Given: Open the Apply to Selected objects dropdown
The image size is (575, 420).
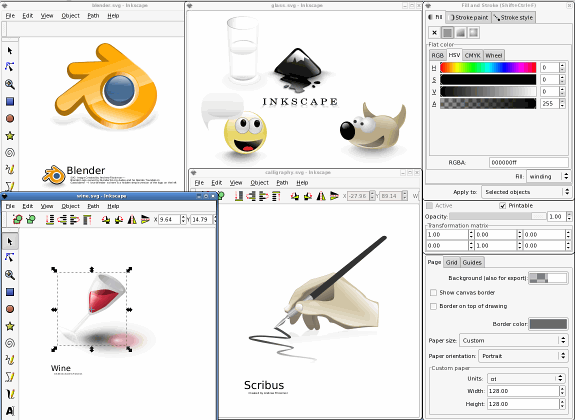Looking at the screenshot, I should tap(526, 192).
